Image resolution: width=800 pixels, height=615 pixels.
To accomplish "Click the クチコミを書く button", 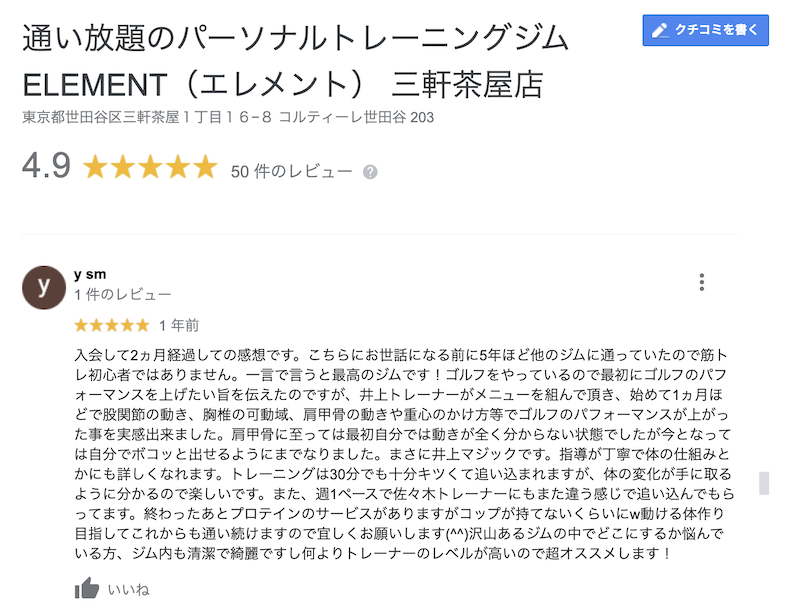I will pos(705,30).
